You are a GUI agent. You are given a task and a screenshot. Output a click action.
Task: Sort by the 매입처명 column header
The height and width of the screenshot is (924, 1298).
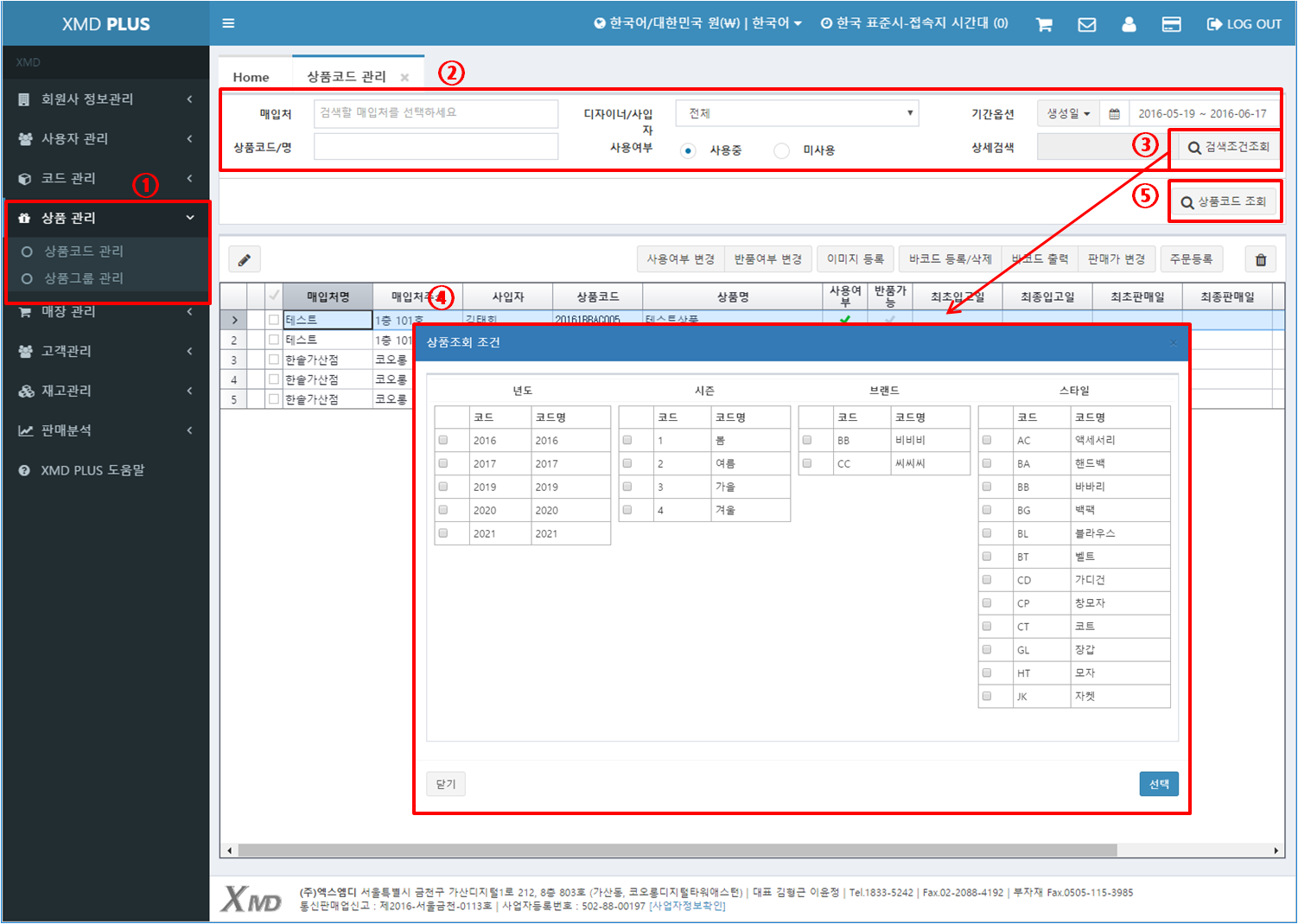click(328, 296)
